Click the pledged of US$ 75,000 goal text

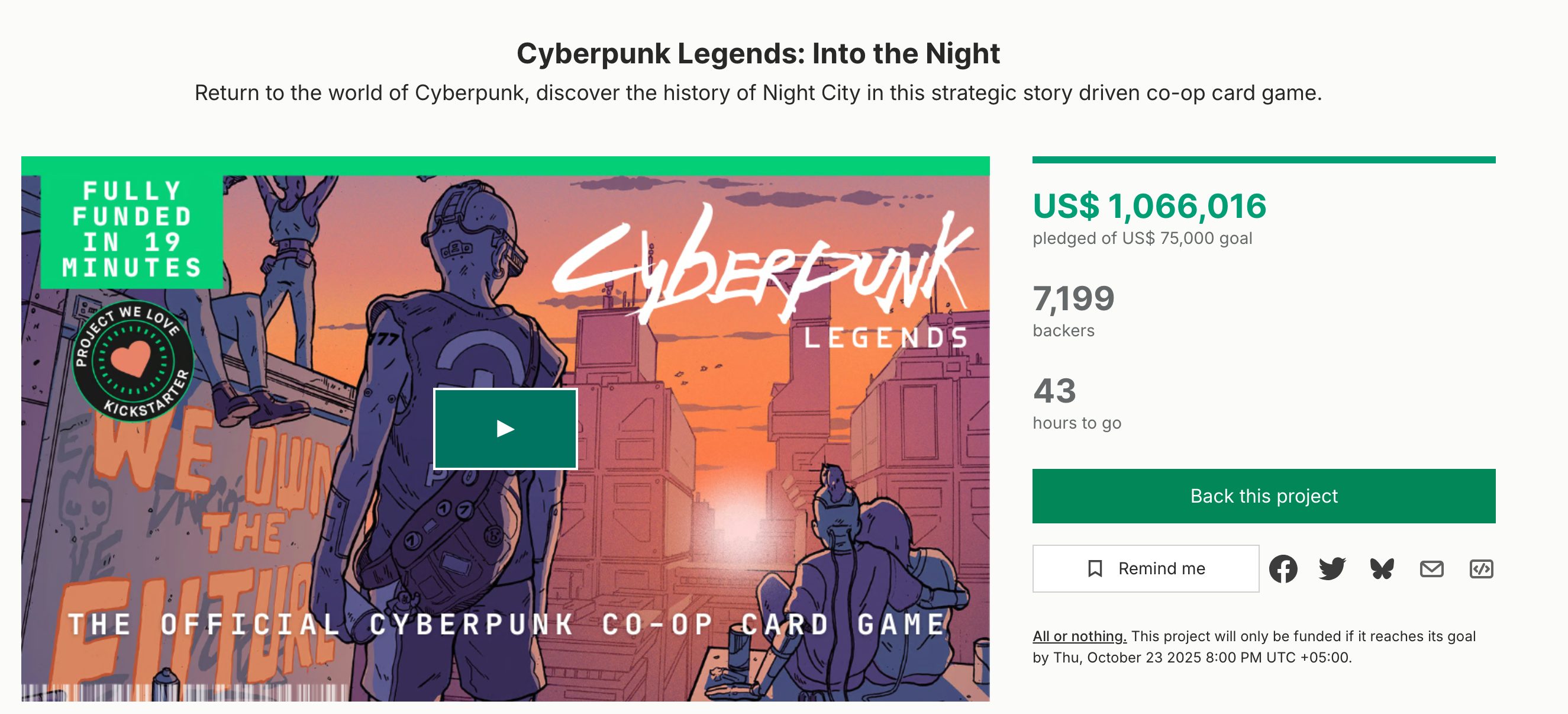click(x=1142, y=238)
